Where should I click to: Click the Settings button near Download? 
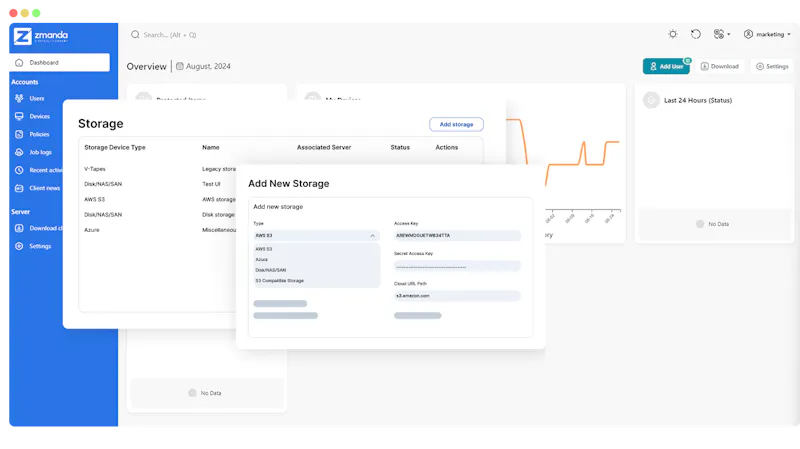772,66
